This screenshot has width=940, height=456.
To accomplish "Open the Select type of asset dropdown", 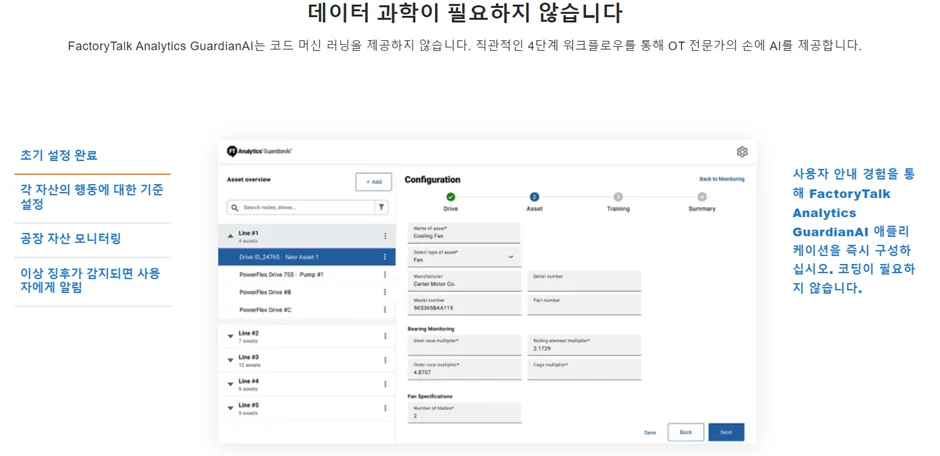I will (464, 256).
